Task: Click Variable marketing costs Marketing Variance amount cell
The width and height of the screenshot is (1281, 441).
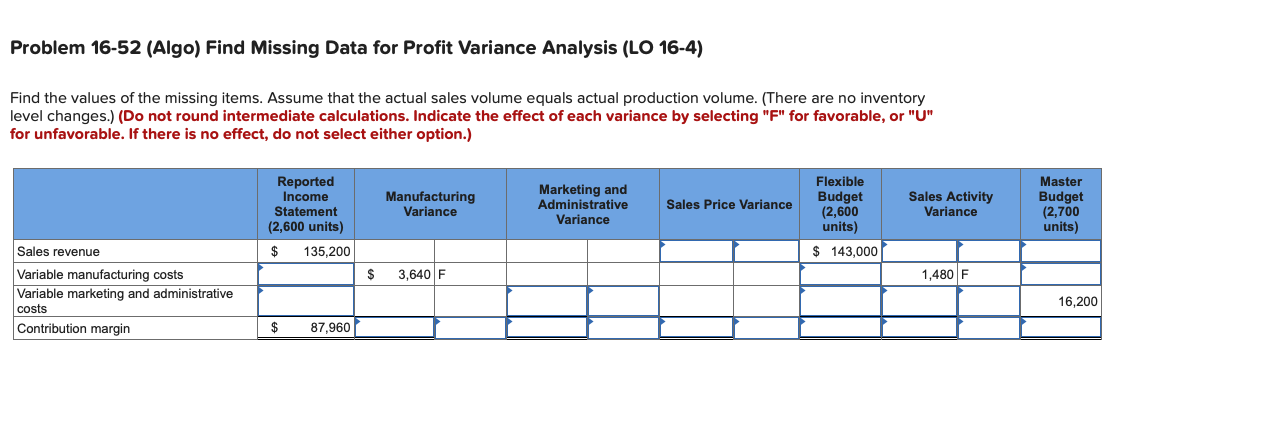Action: point(546,301)
